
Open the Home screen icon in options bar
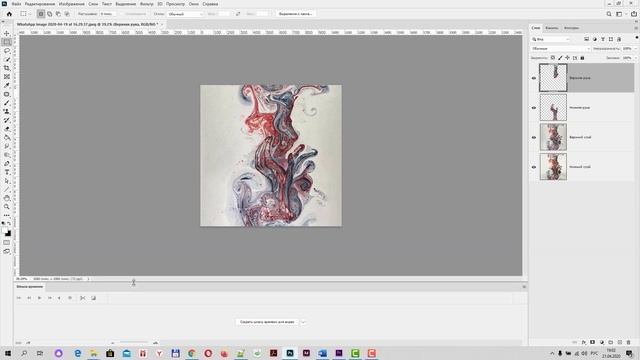click(9, 14)
